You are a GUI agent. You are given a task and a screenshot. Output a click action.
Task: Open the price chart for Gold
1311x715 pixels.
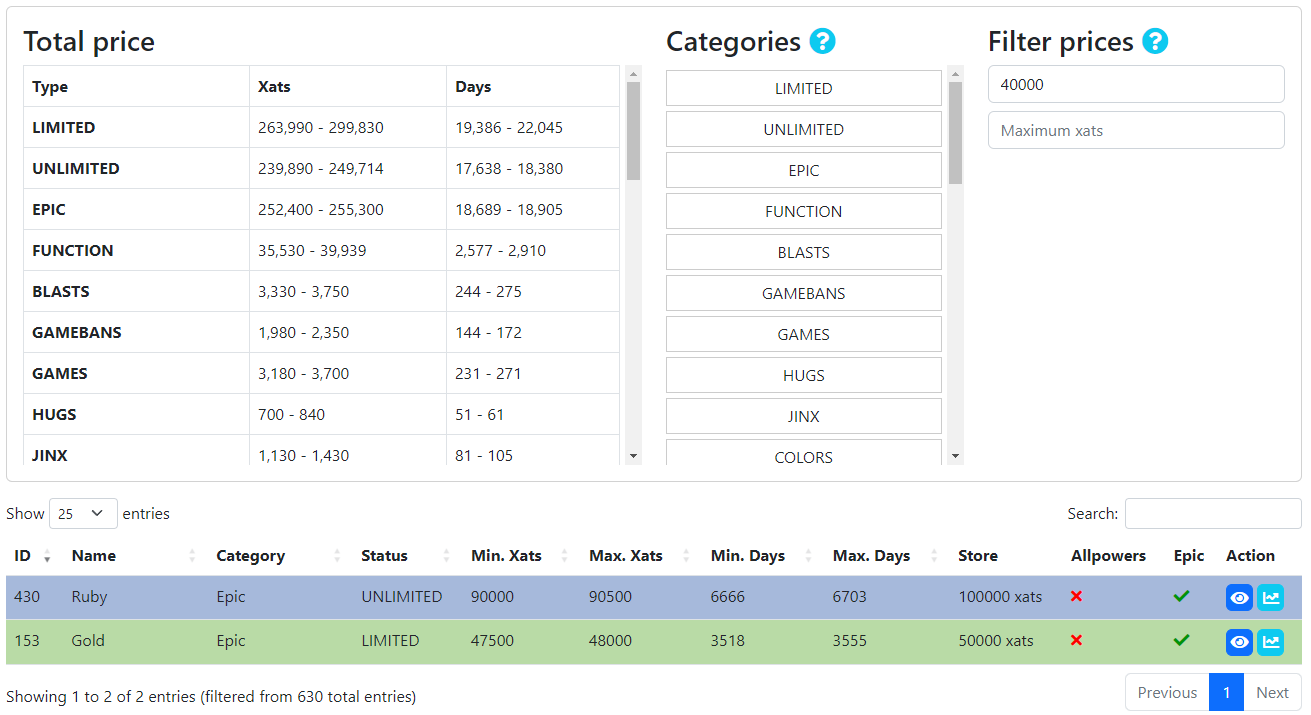tap(1271, 641)
